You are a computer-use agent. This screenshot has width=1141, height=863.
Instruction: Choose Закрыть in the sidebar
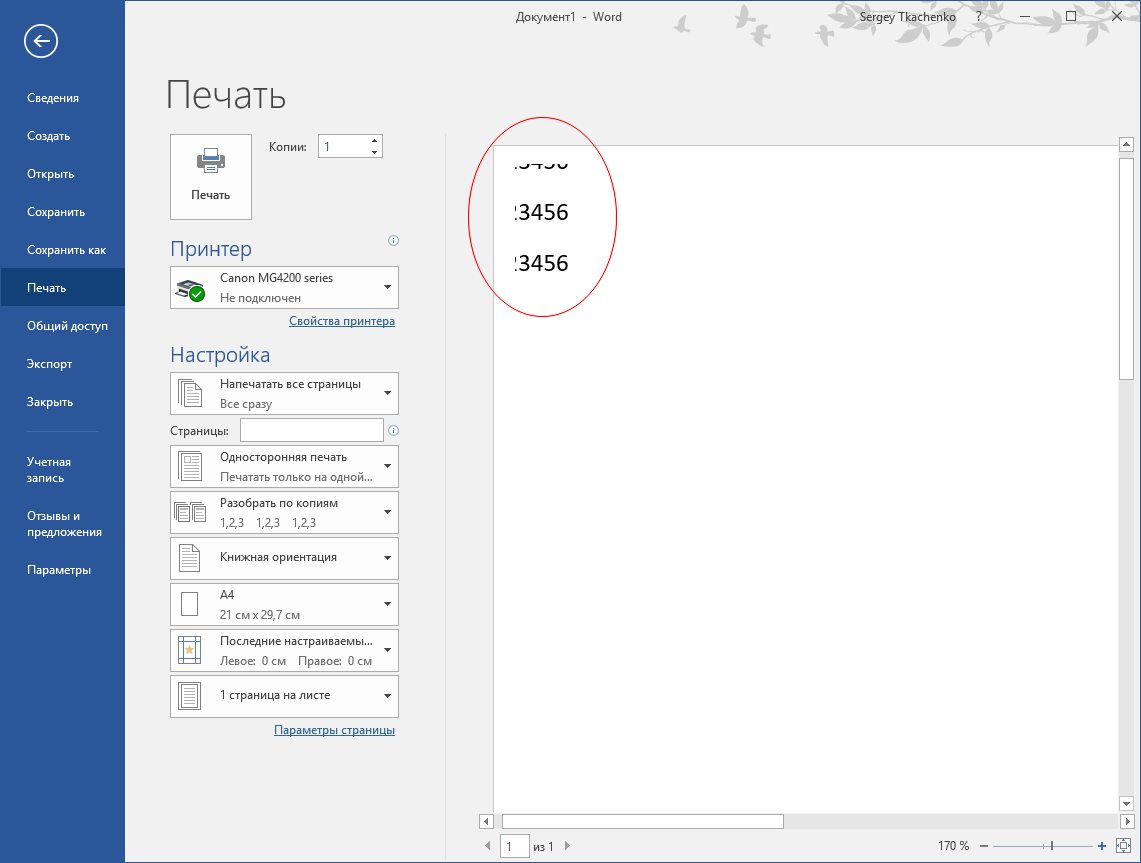tap(63, 402)
